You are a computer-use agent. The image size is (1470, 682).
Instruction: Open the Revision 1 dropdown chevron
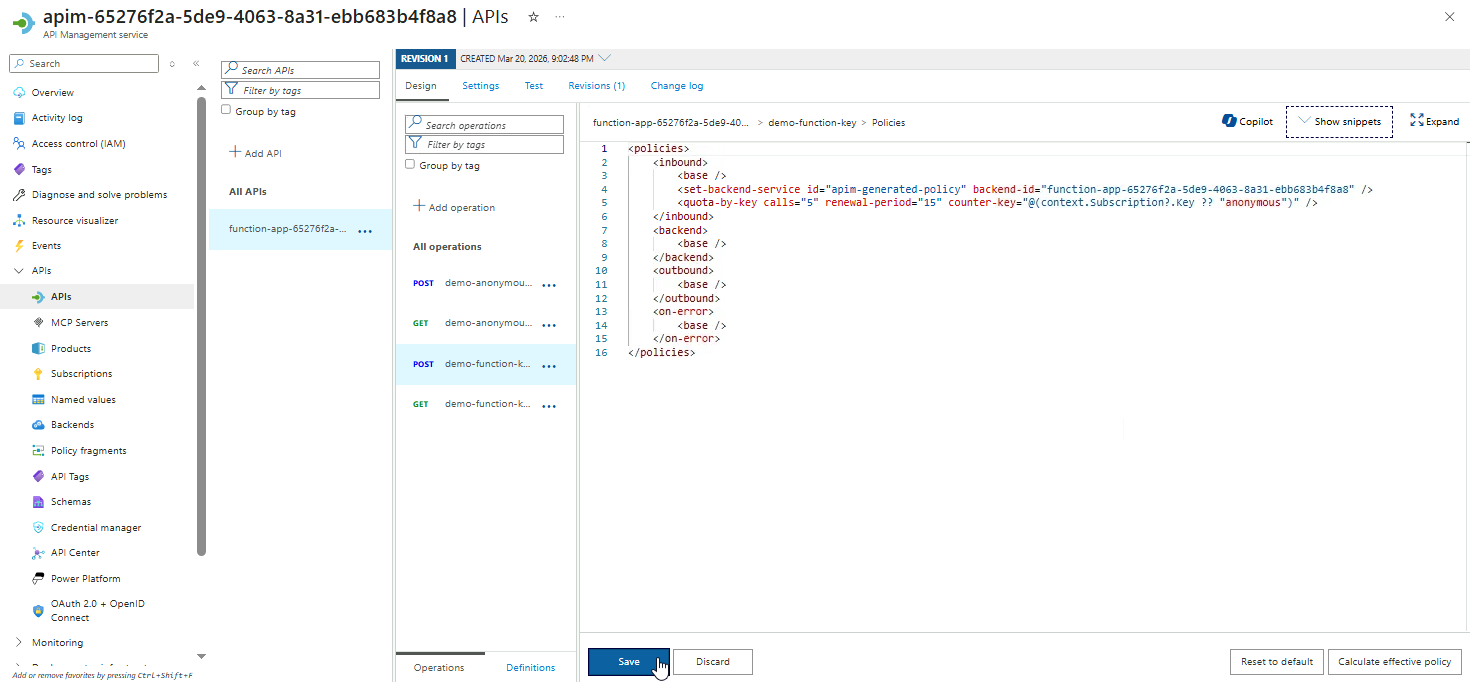point(604,58)
